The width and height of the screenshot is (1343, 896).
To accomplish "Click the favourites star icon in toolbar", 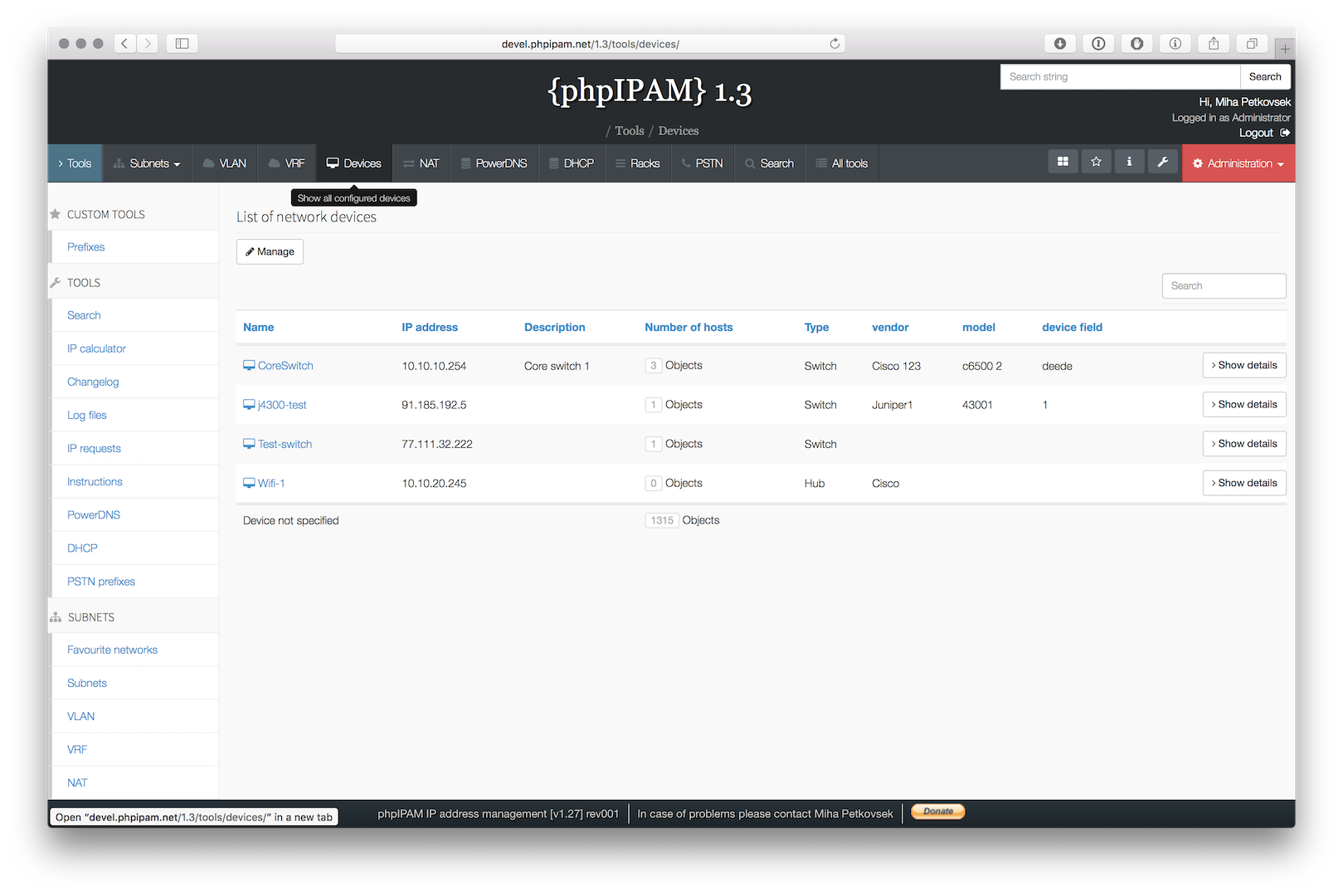I will pos(1096,162).
